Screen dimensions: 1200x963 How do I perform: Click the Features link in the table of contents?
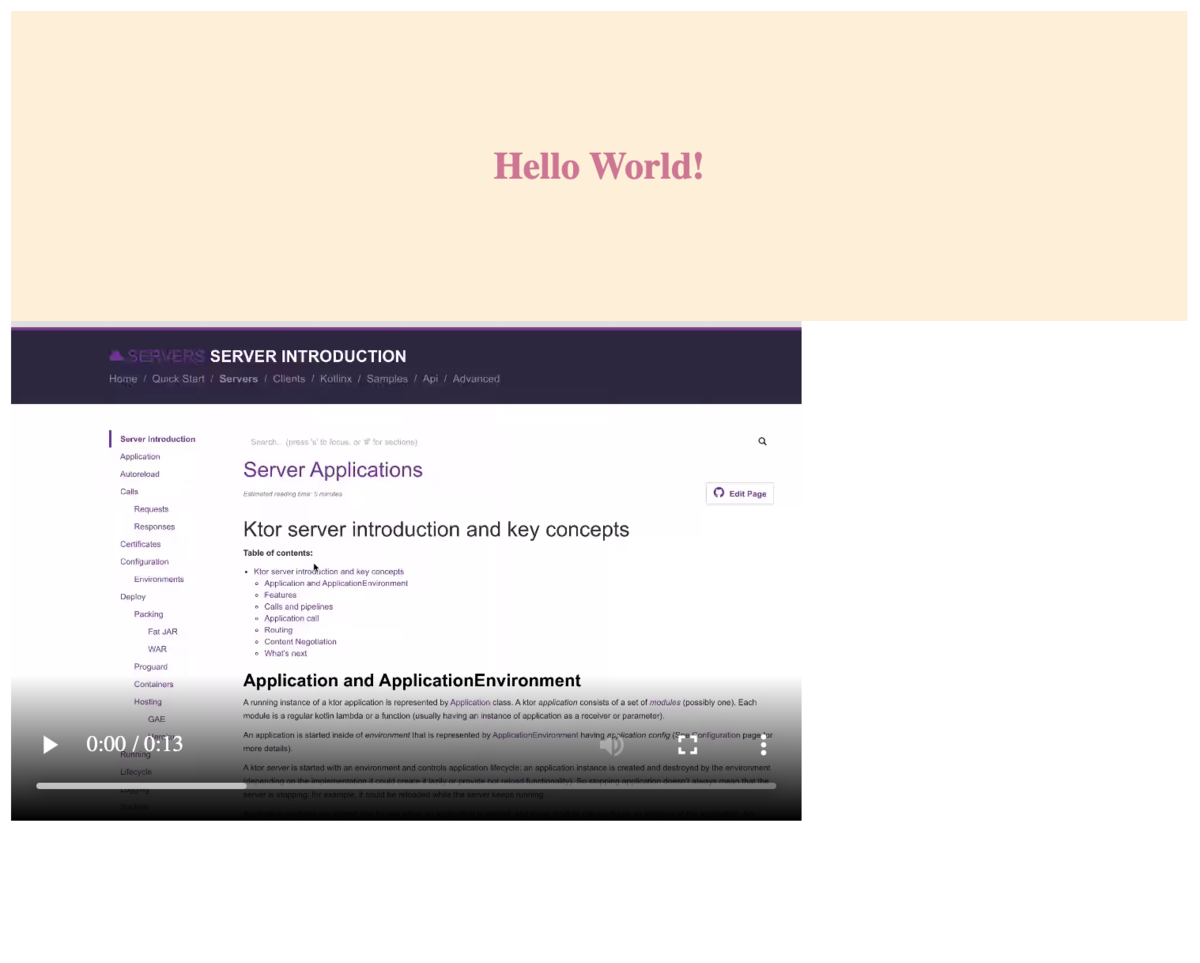(x=280, y=595)
